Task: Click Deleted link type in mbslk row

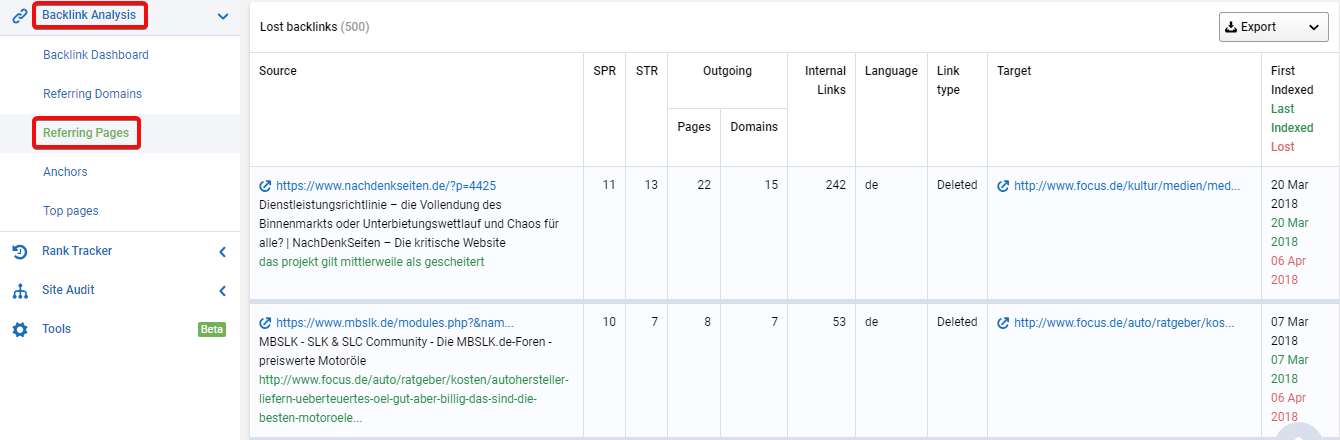Action: tap(957, 322)
